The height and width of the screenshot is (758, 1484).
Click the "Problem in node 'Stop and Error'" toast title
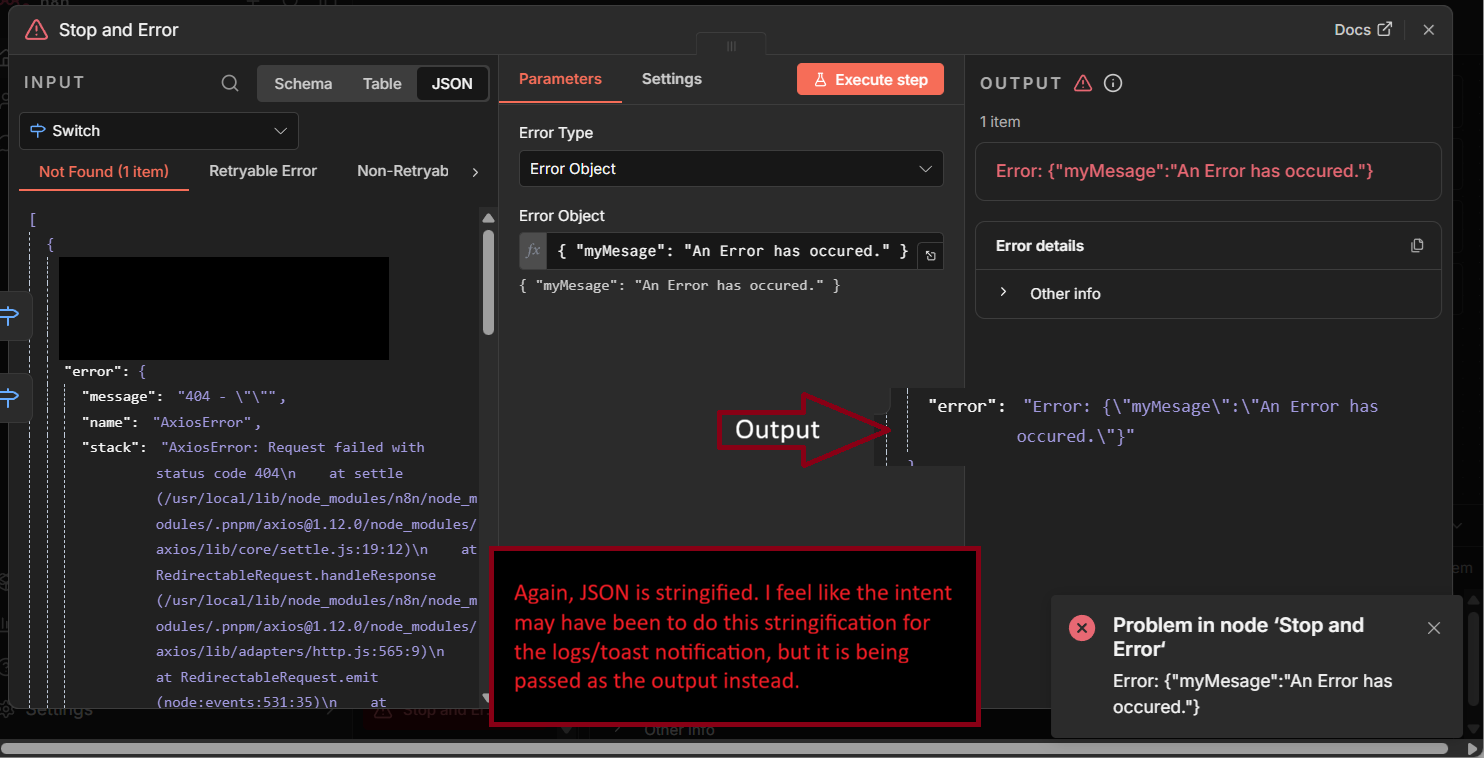(x=1238, y=637)
